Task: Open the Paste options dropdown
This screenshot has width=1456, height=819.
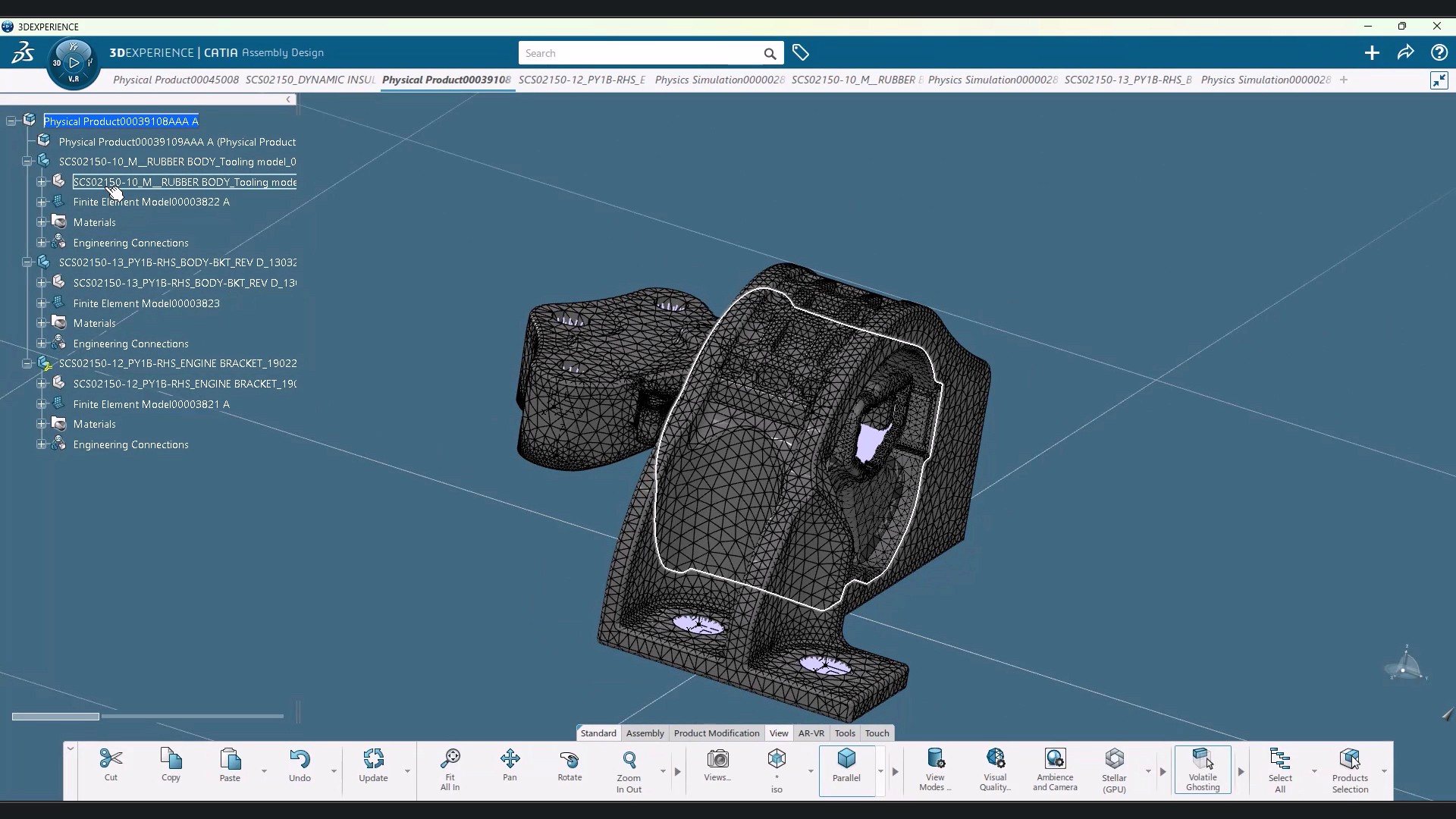Action: coord(263,771)
